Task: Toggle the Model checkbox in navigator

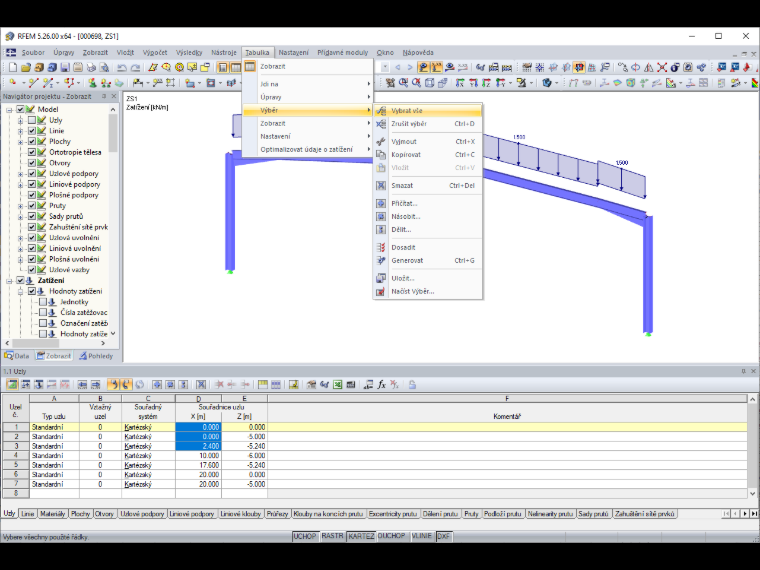Action: coord(20,109)
